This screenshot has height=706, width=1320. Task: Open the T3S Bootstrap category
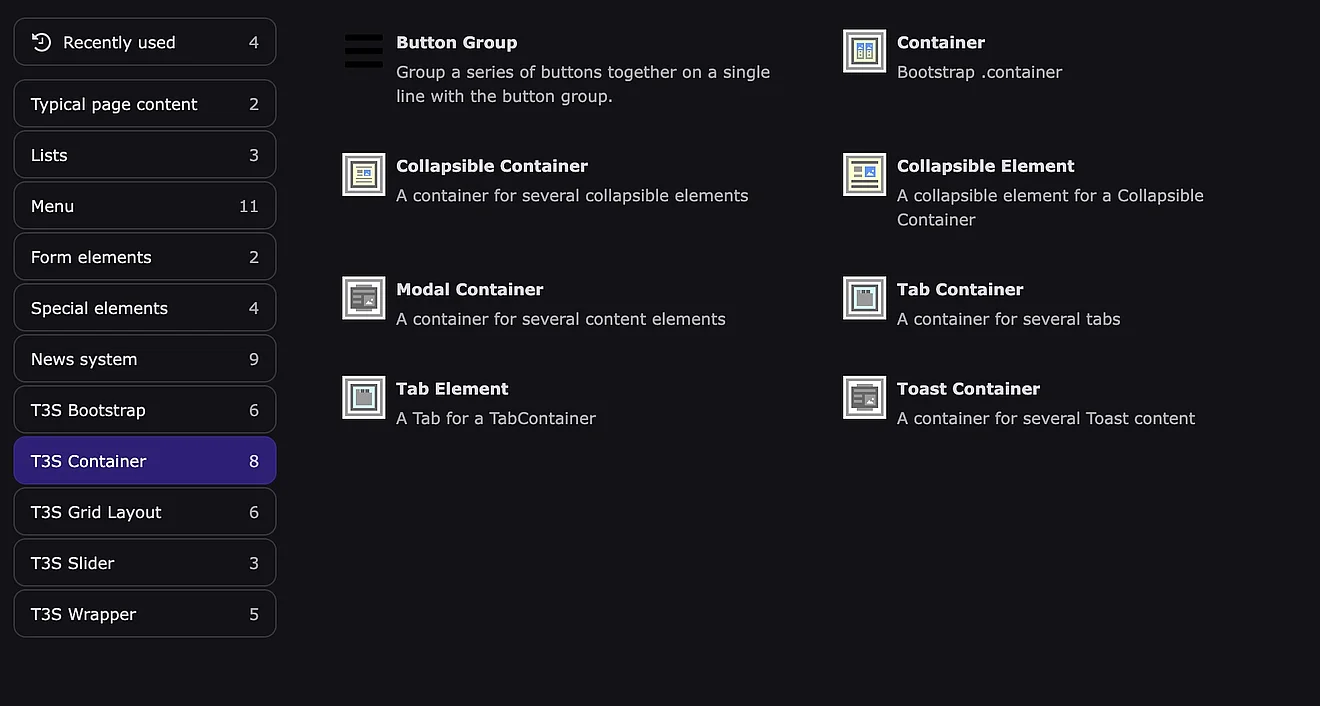[145, 410]
